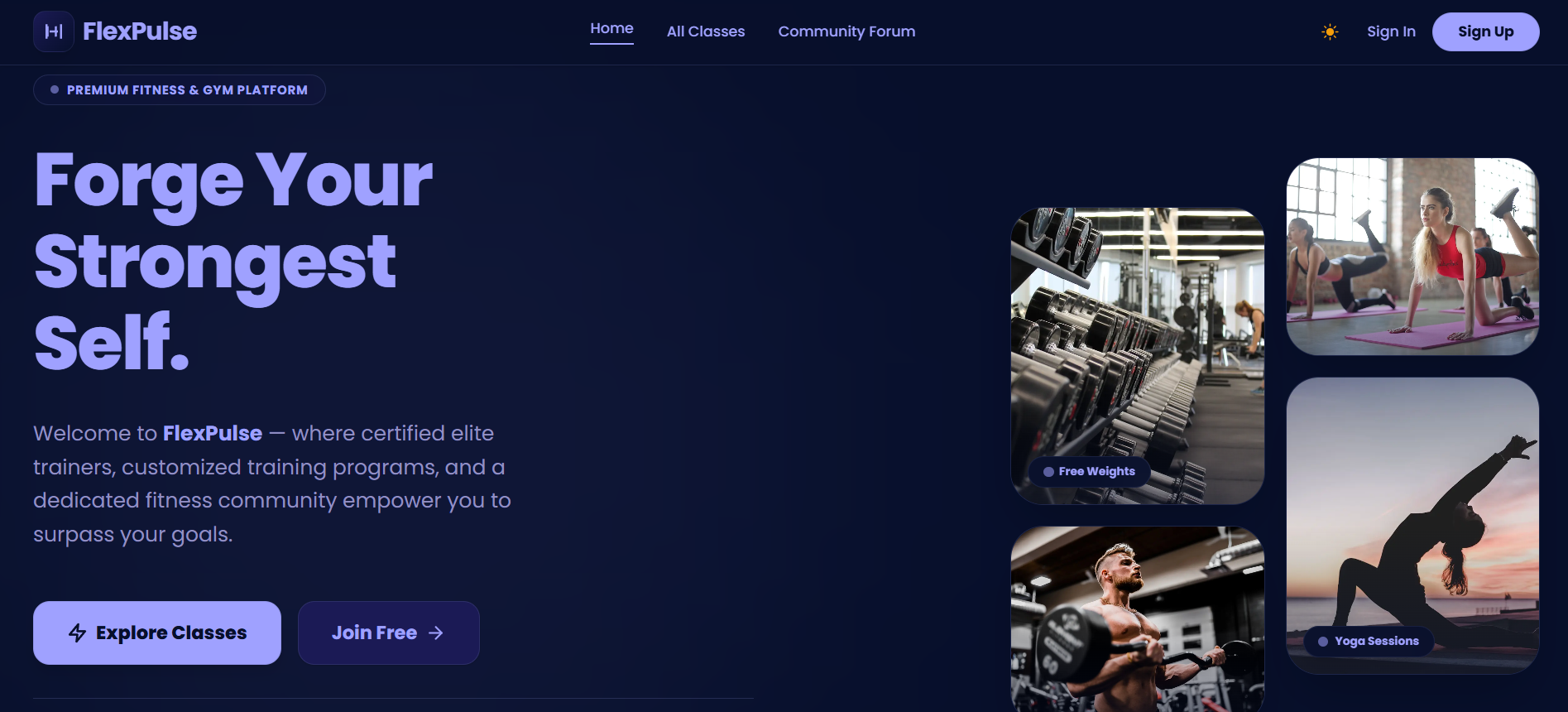Viewport: 1568px width, 712px height.
Task: Open the Community Forum nav link
Action: tap(846, 31)
